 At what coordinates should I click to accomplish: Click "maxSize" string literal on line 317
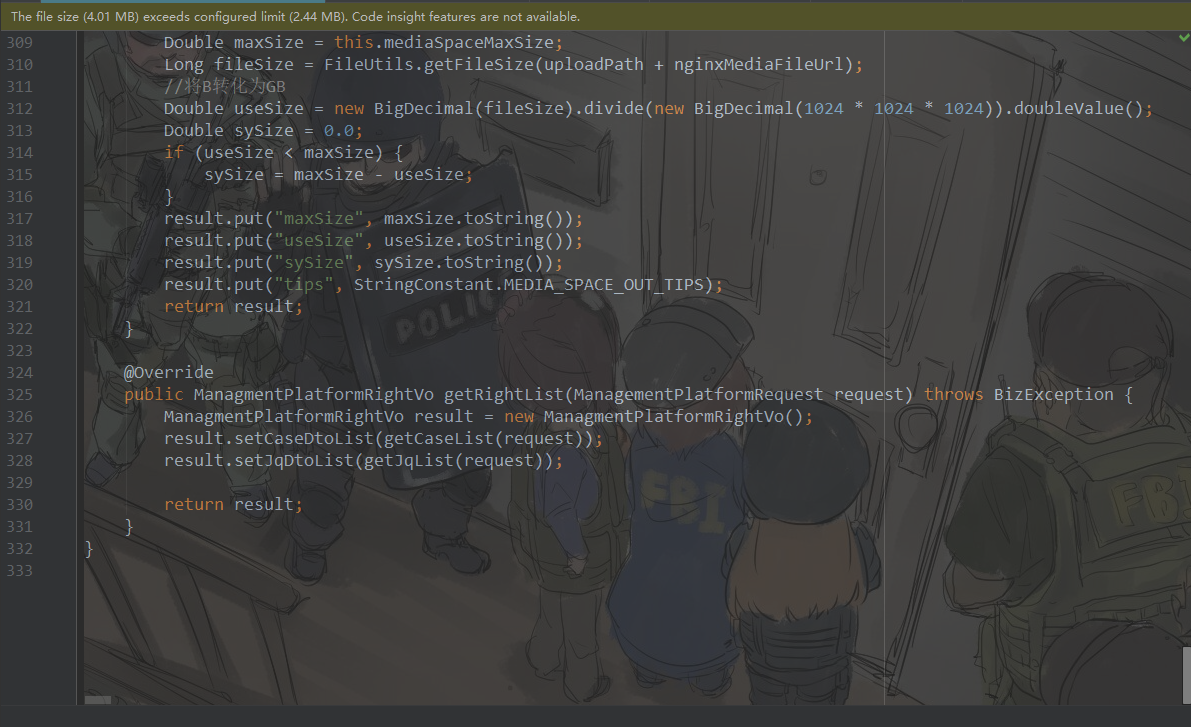tap(318, 219)
